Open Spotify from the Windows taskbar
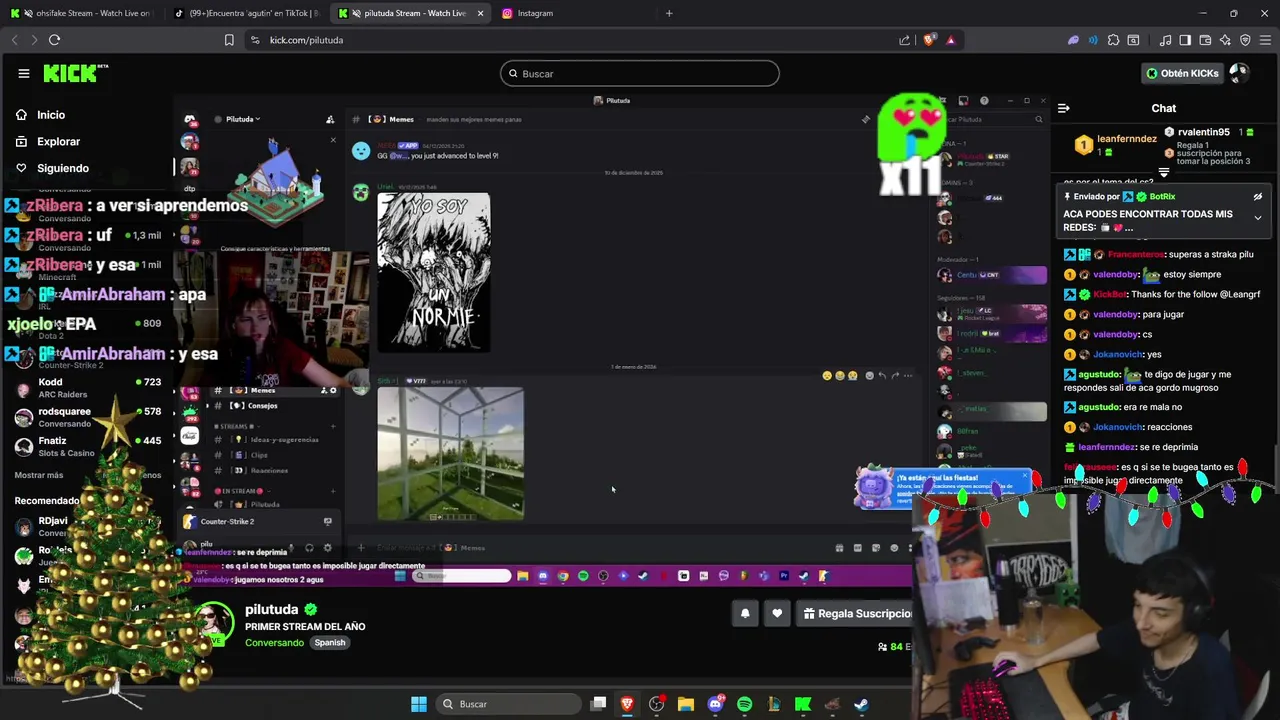1280x720 pixels. point(745,704)
